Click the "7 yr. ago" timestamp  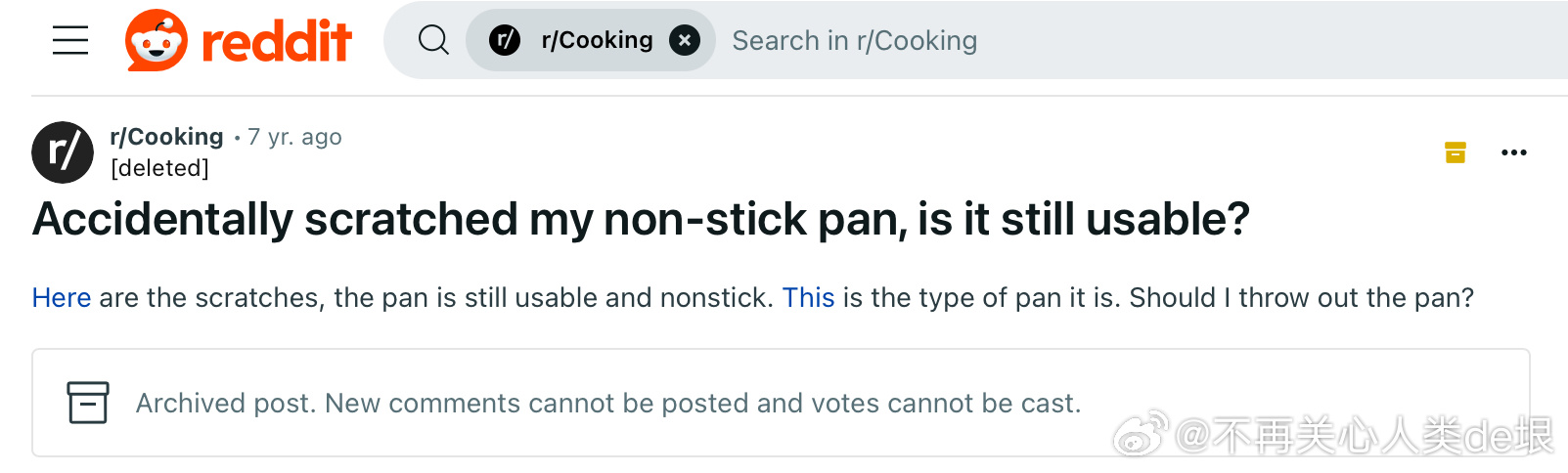[x=294, y=137]
